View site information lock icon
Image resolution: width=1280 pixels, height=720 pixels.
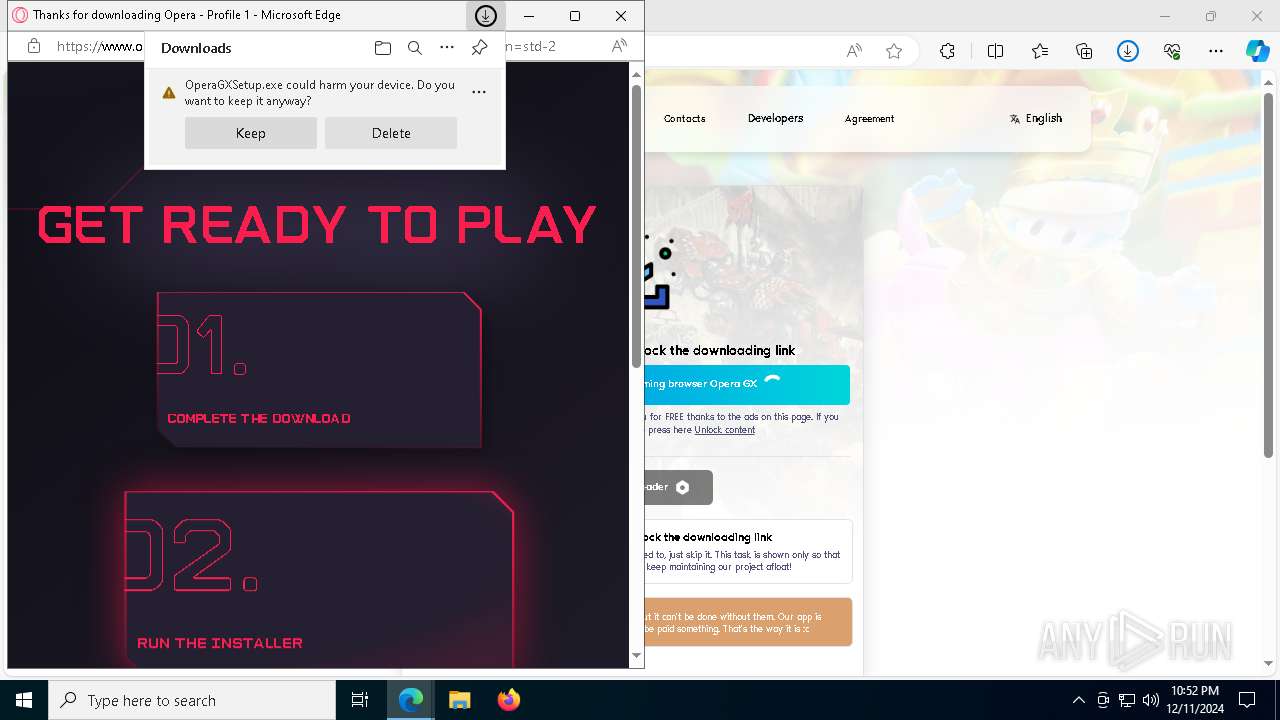(34, 46)
